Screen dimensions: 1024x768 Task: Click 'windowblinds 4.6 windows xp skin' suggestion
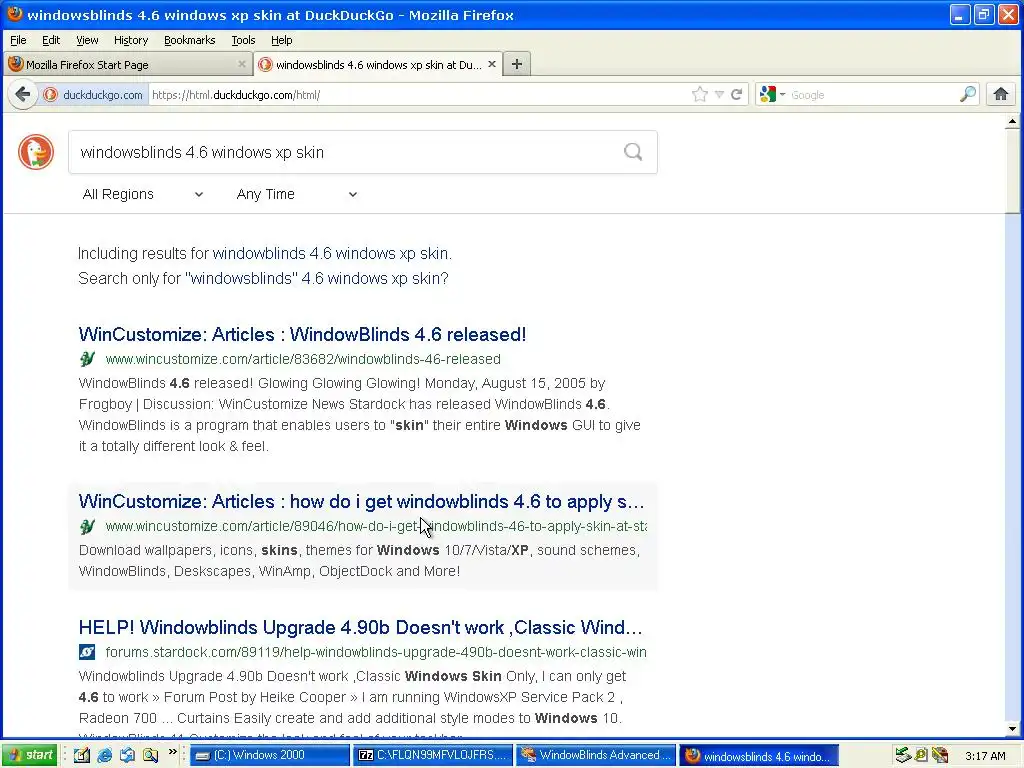pyautogui.click(x=330, y=253)
